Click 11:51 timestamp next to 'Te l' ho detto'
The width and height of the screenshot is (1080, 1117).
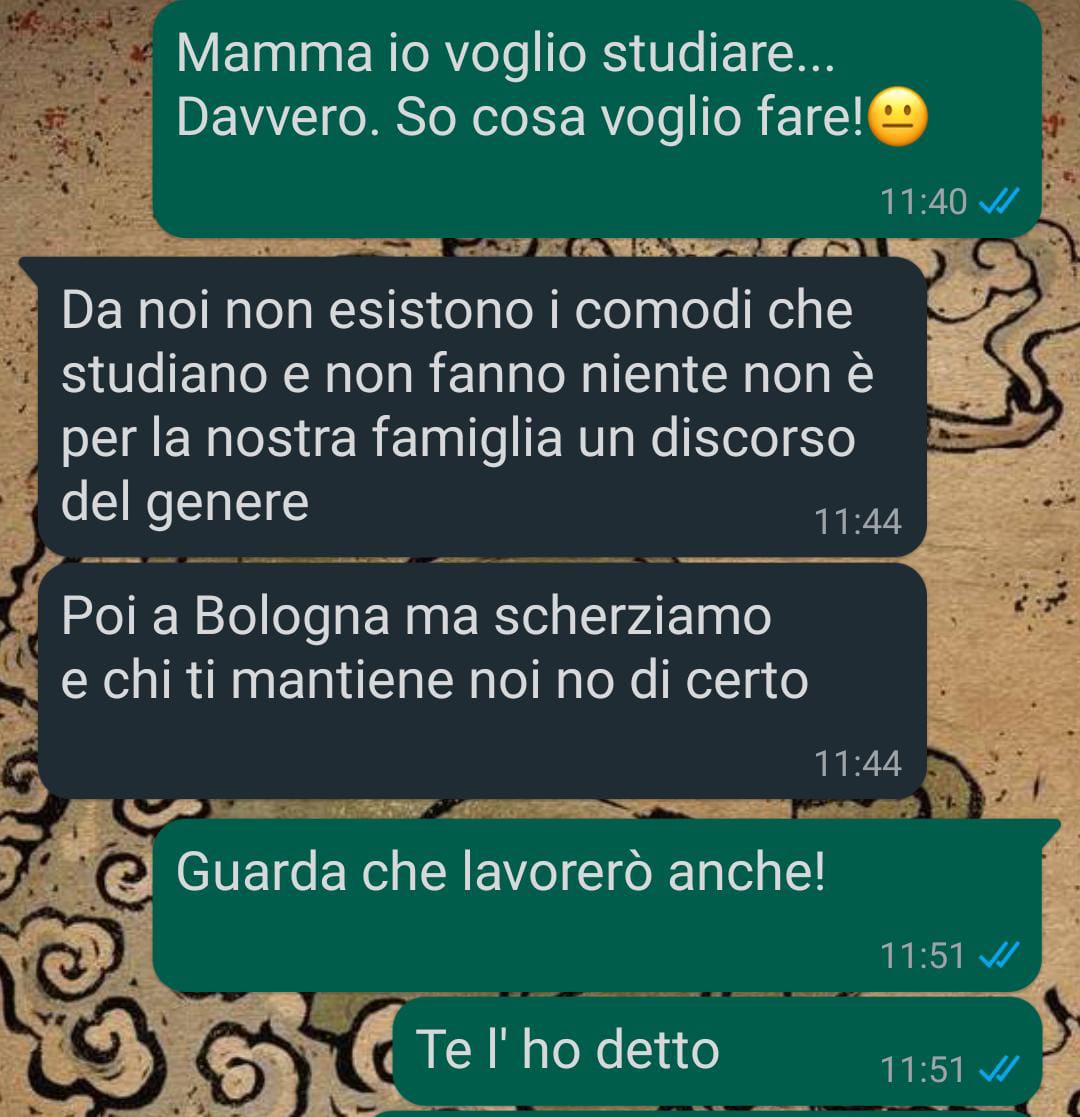923,1069
